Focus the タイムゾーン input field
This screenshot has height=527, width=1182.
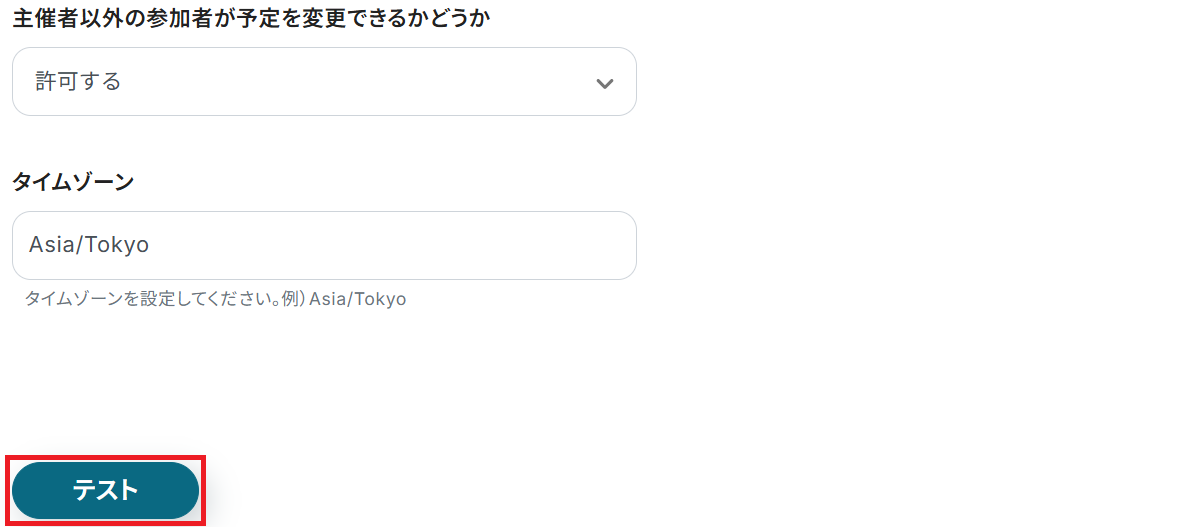pyautogui.click(x=323, y=245)
